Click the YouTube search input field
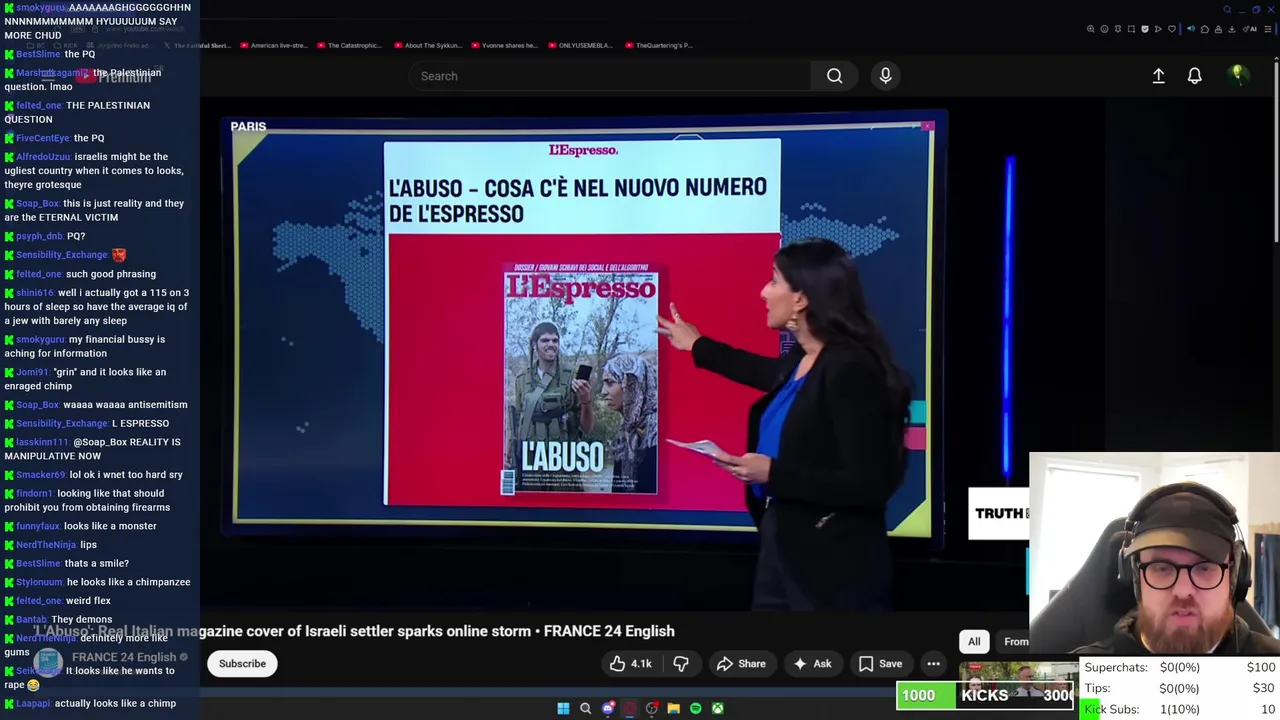The image size is (1280, 720). coord(610,76)
